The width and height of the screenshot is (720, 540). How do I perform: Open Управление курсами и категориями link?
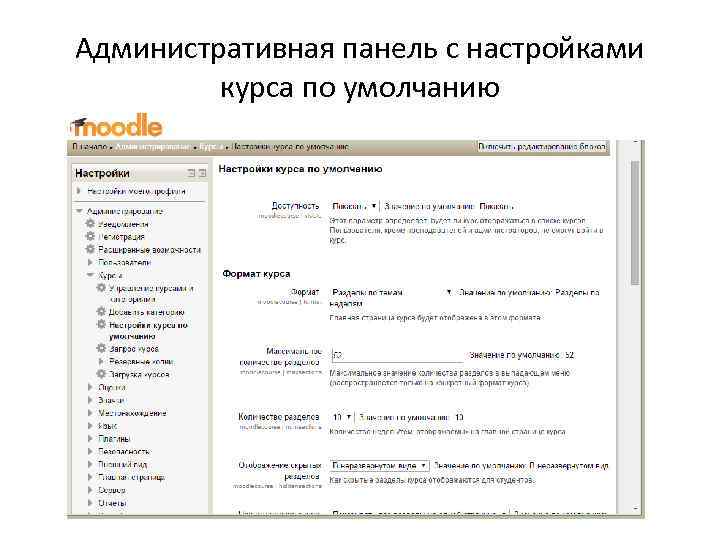click(151, 294)
